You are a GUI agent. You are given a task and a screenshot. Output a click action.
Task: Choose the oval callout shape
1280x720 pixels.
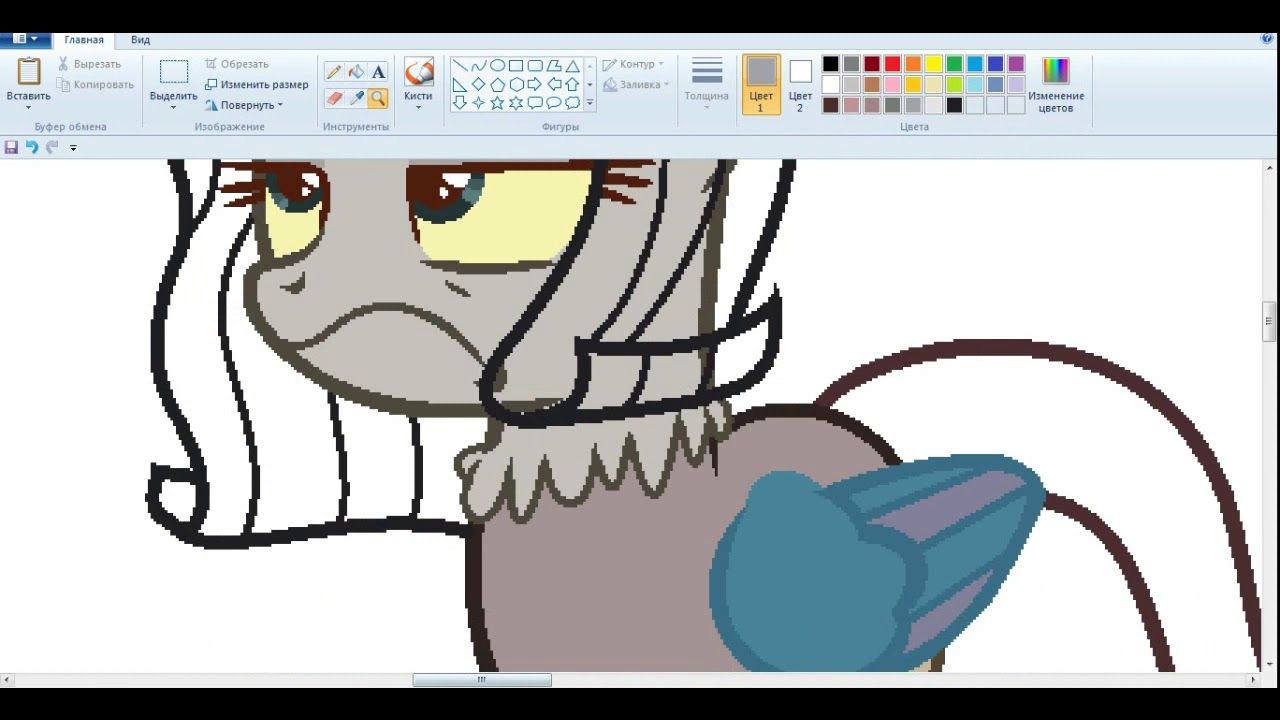coord(554,102)
